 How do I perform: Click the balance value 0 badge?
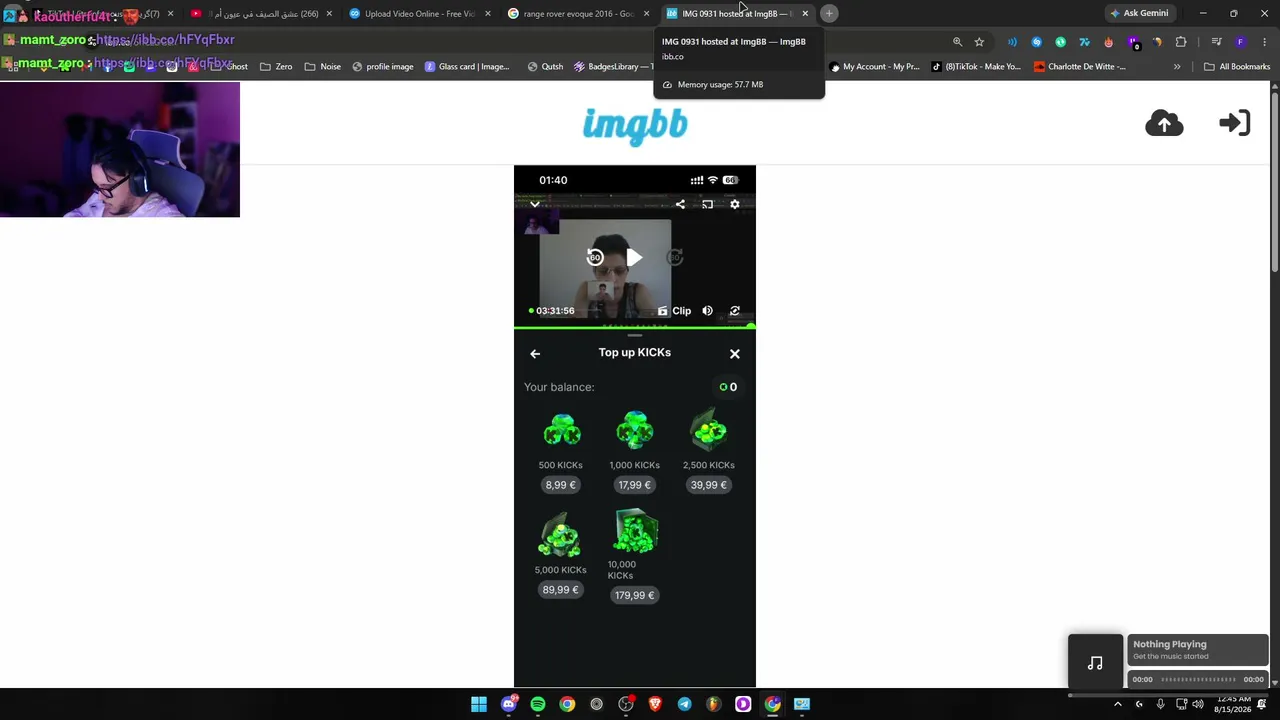tap(729, 387)
